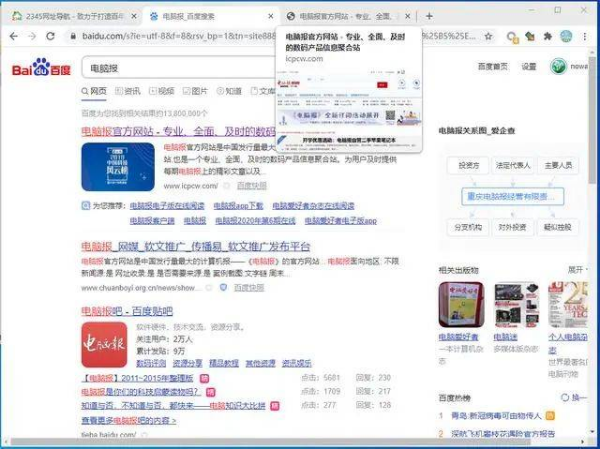The height and width of the screenshot is (449, 600).
Task: Click 分支机构 in the relationship chart
Action: 468,227
